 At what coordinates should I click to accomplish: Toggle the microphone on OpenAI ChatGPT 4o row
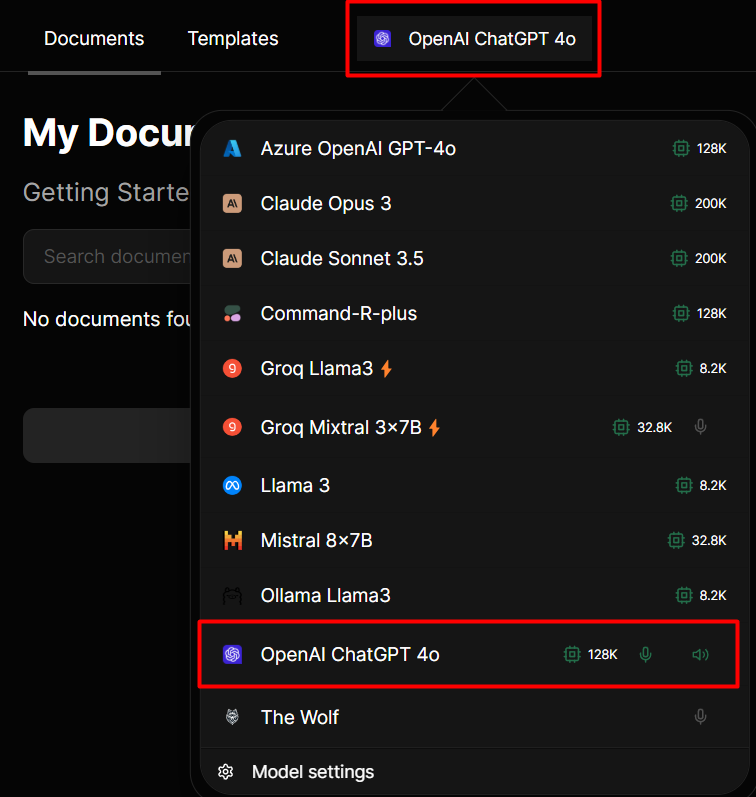point(646,655)
